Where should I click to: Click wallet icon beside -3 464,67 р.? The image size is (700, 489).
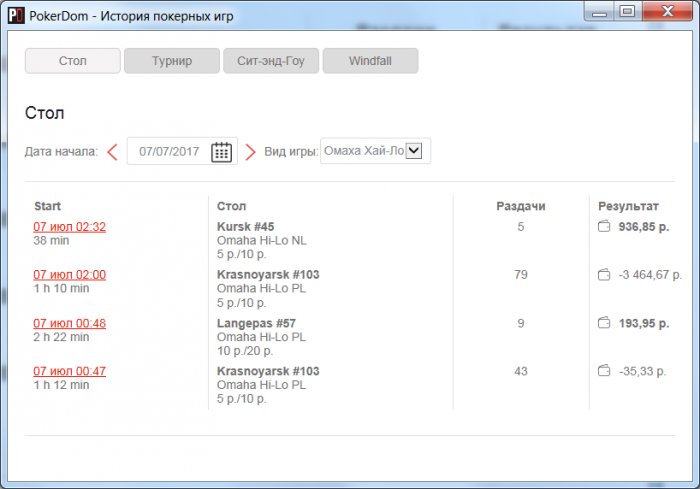point(604,275)
